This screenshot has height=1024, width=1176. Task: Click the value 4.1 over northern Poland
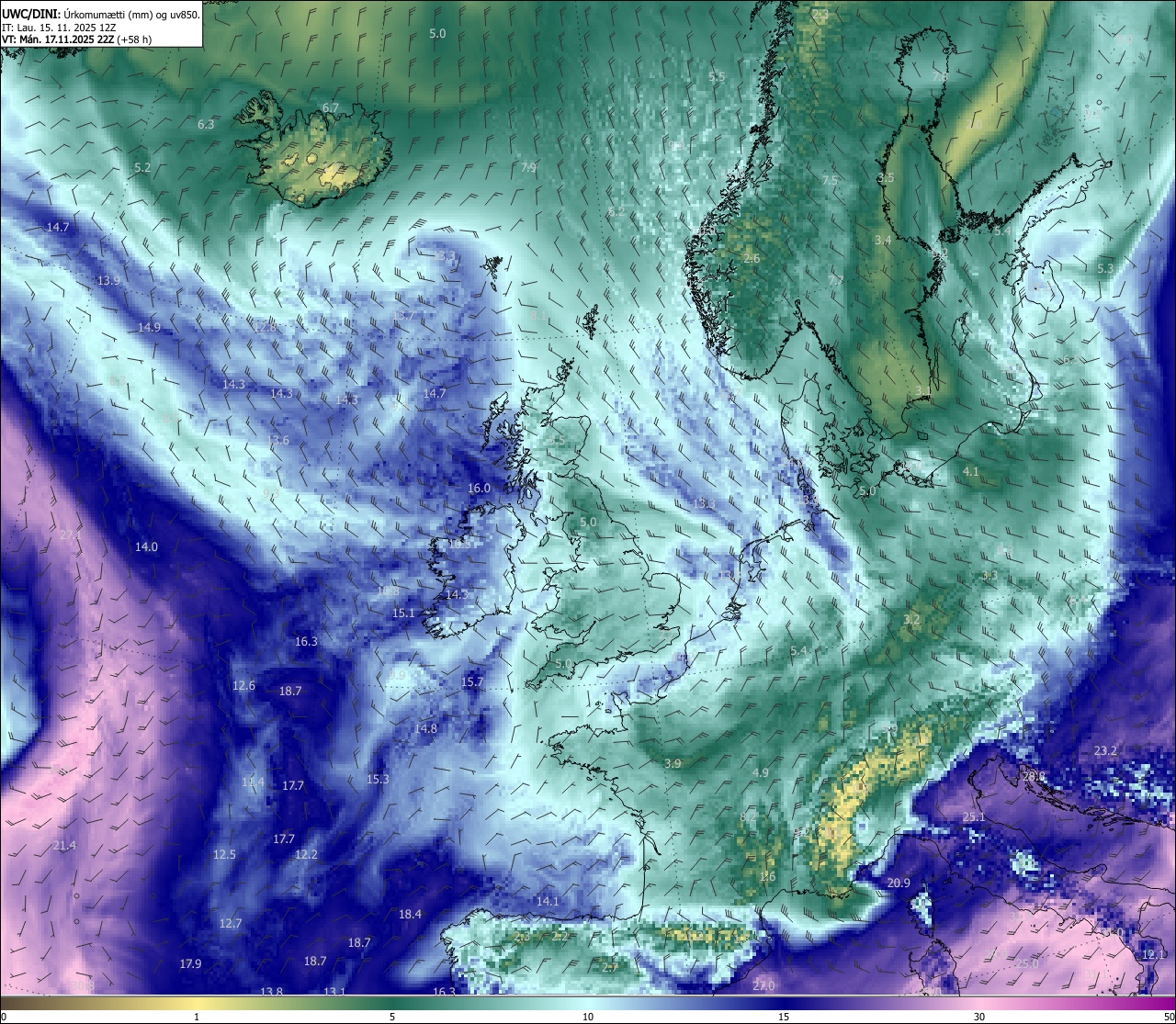[970, 471]
